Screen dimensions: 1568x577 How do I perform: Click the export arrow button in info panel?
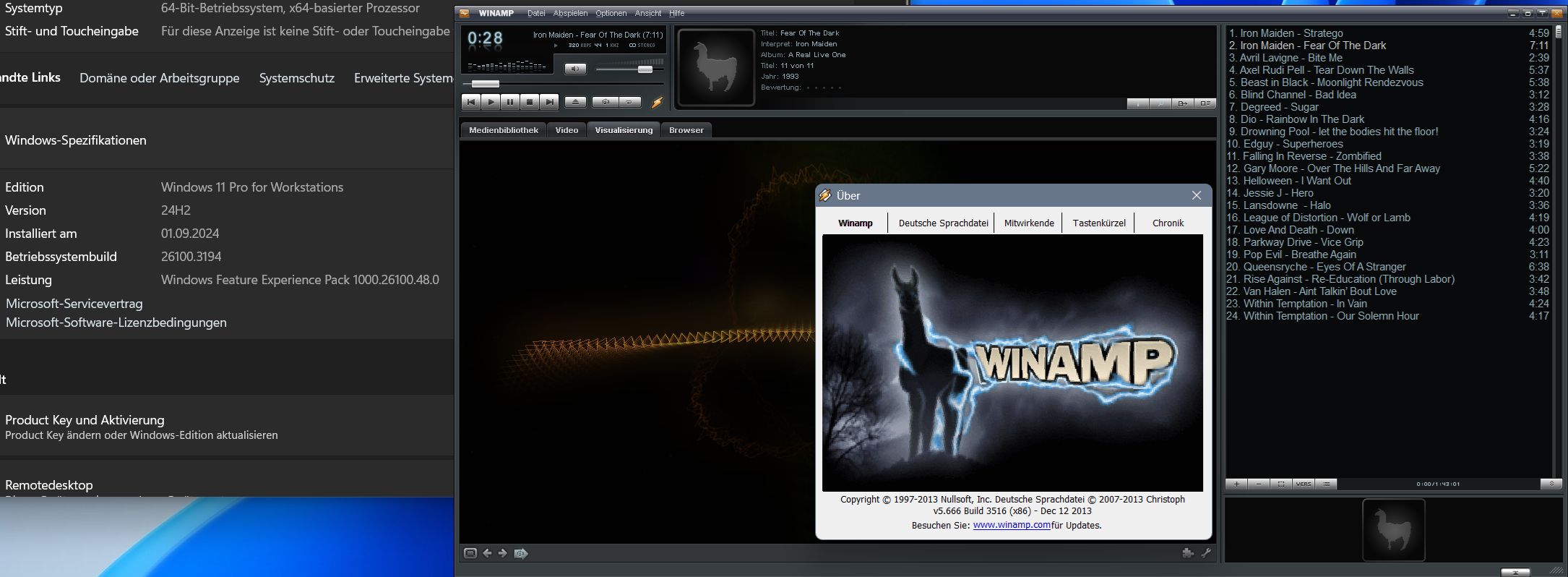(x=1183, y=103)
